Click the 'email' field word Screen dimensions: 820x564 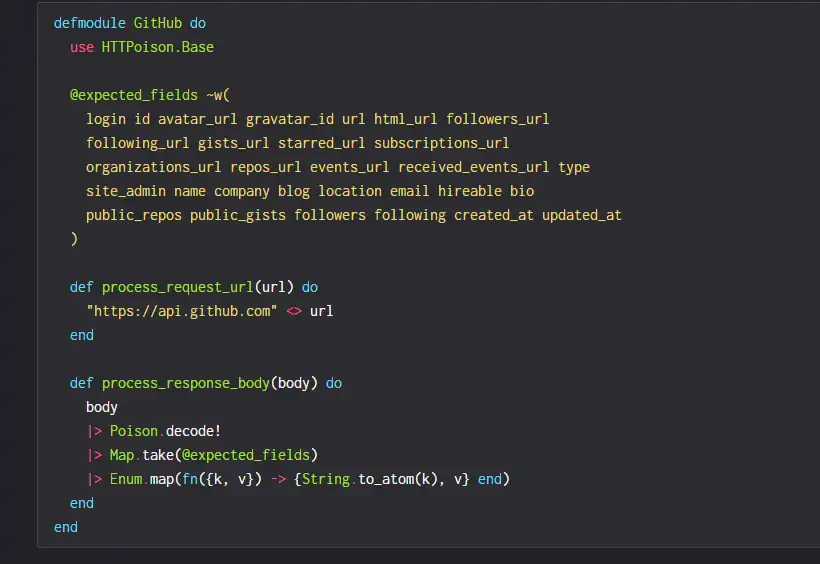[409, 191]
